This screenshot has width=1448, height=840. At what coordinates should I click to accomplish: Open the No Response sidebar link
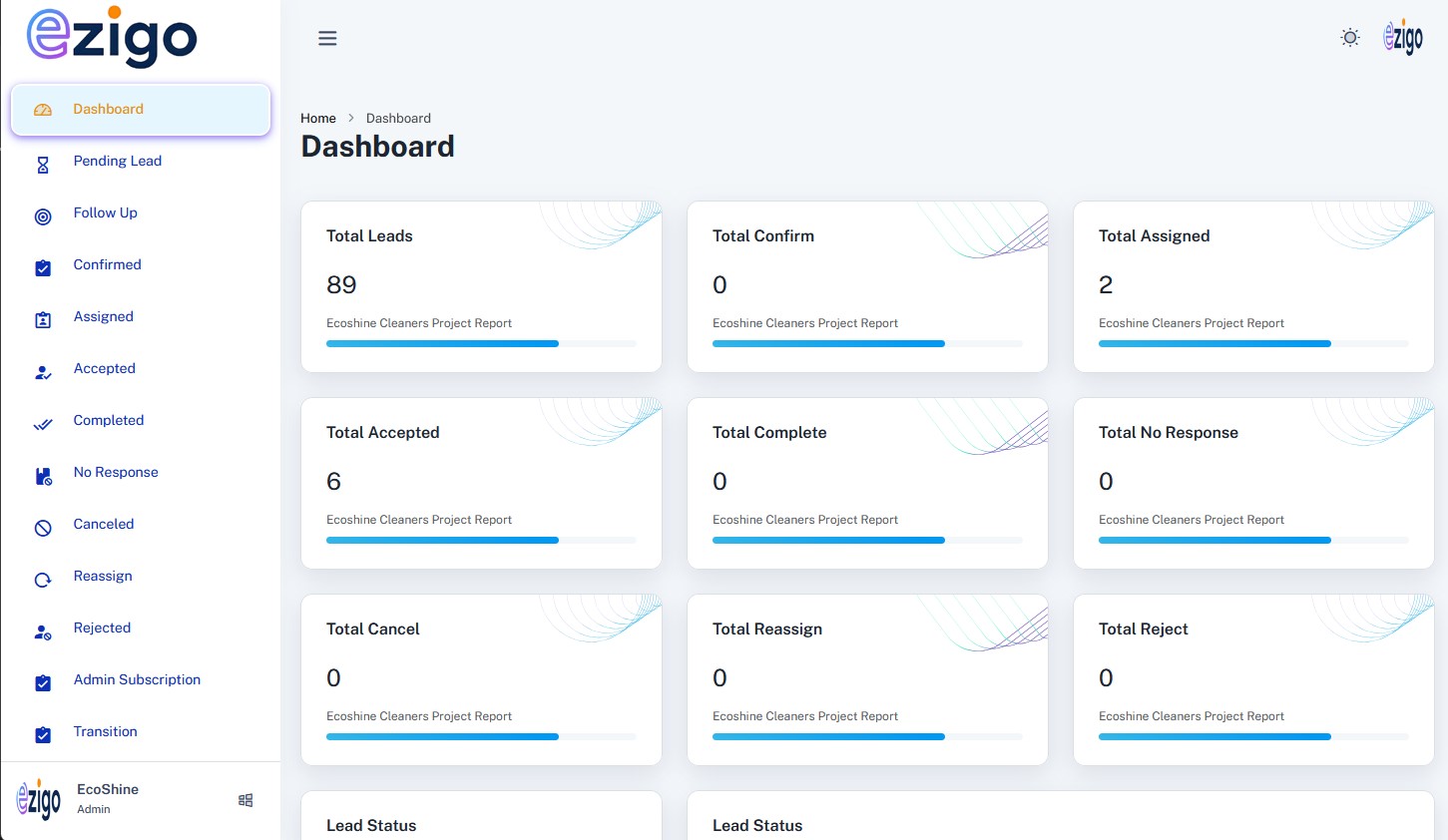pyautogui.click(x=116, y=472)
